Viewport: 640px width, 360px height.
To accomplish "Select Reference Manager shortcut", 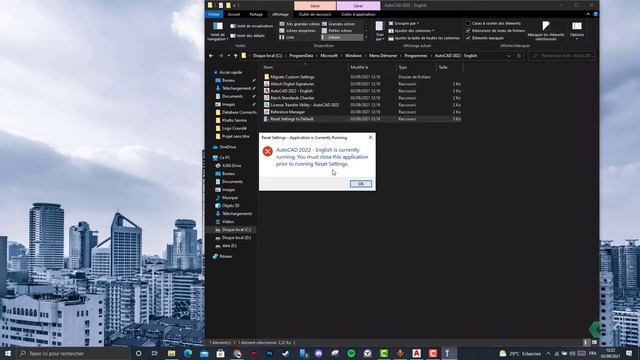I will click(x=287, y=111).
